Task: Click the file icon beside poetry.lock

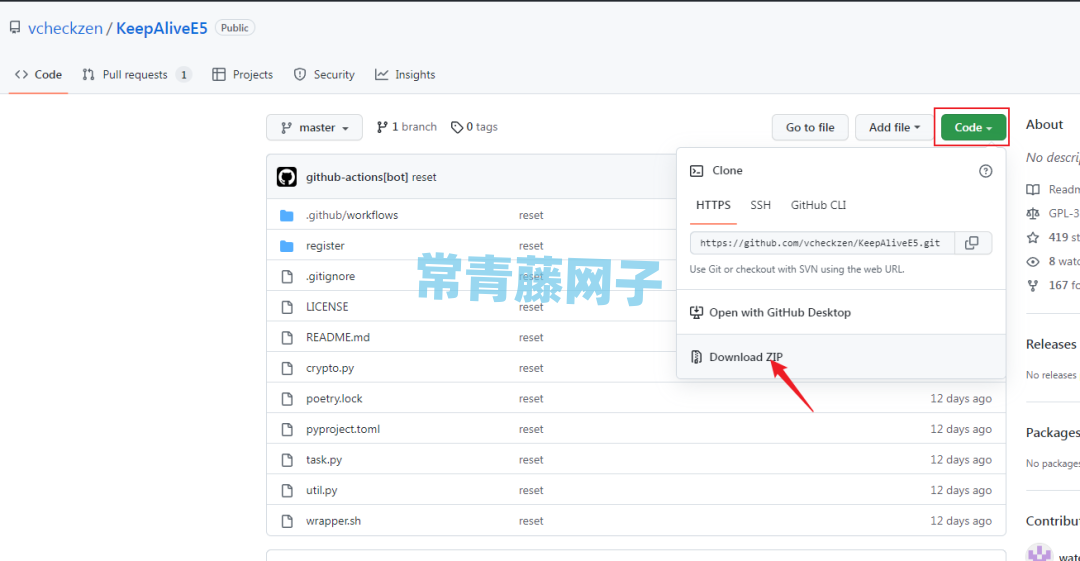Action: pos(287,399)
